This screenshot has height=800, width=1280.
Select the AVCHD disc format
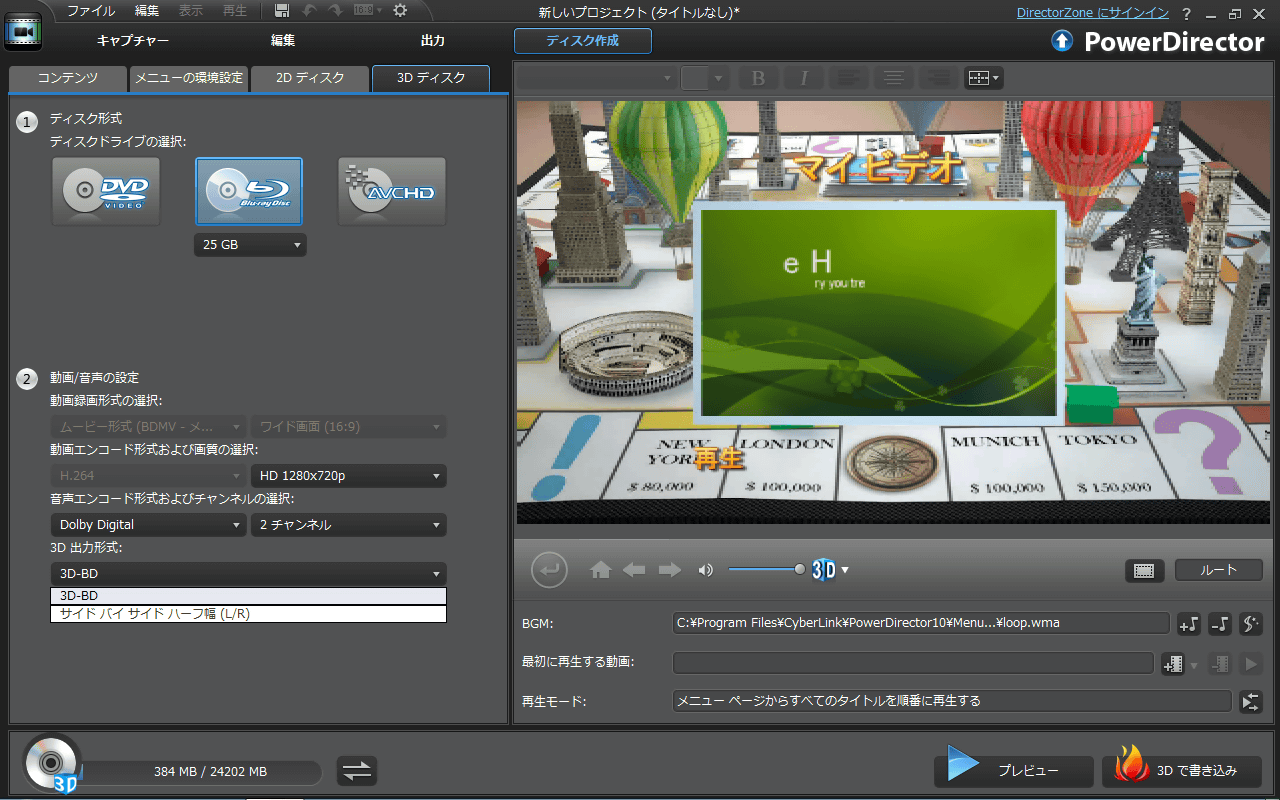click(392, 191)
